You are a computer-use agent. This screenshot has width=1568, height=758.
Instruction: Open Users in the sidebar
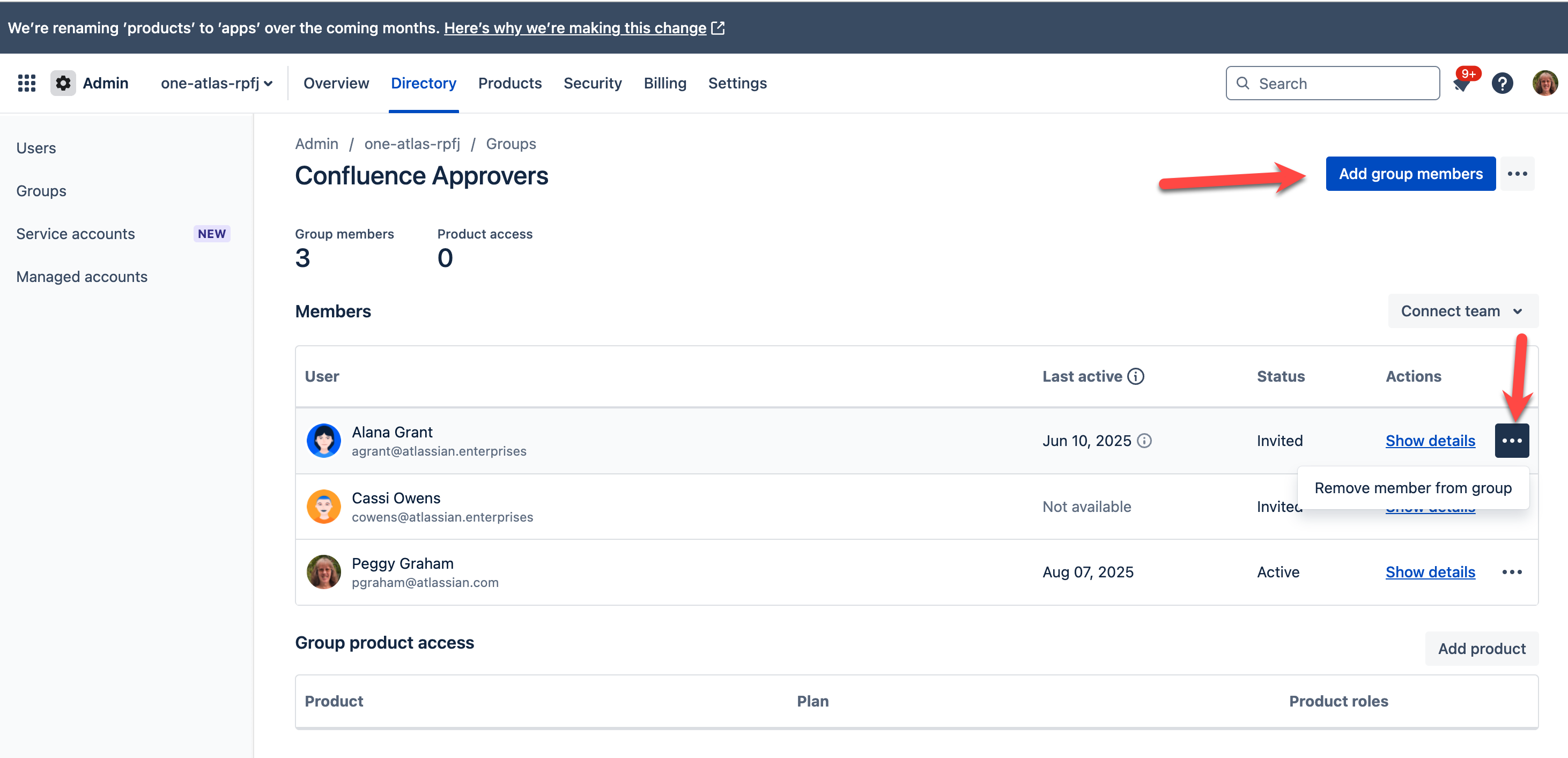(x=36, y=148)
